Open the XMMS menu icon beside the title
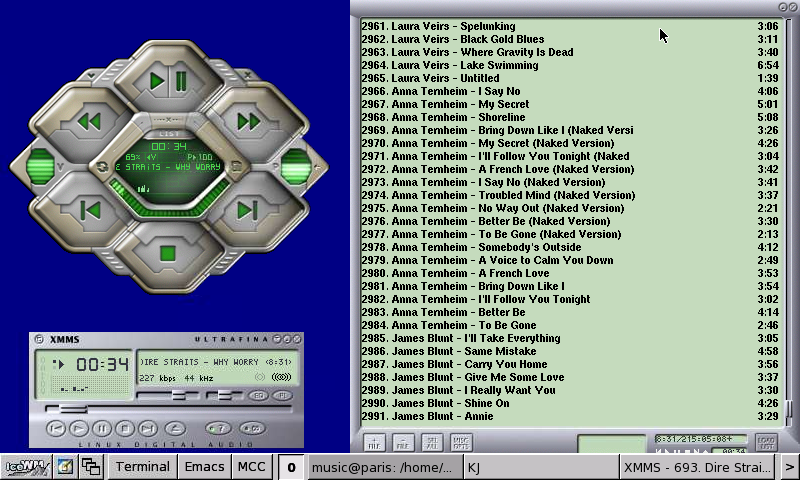Viewport: 800px width, 480px height. tap(39, 339)
